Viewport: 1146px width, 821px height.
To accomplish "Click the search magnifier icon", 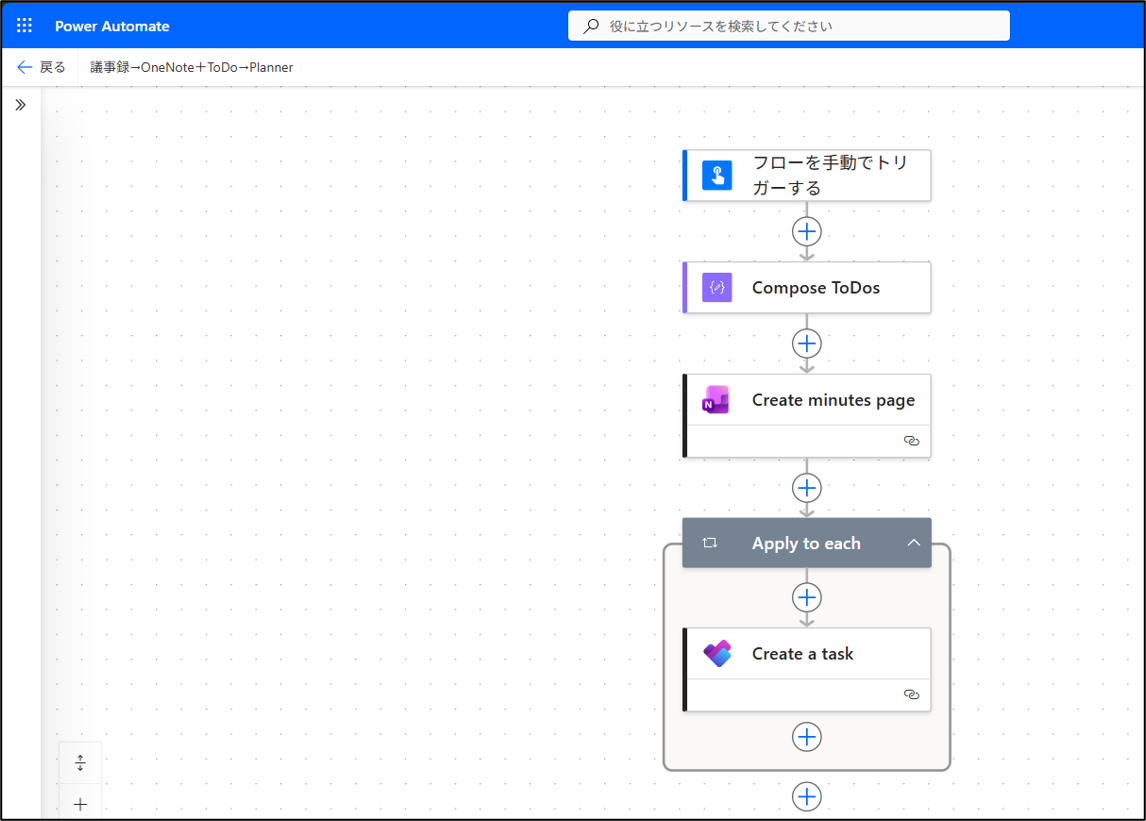I will point(591,26).
